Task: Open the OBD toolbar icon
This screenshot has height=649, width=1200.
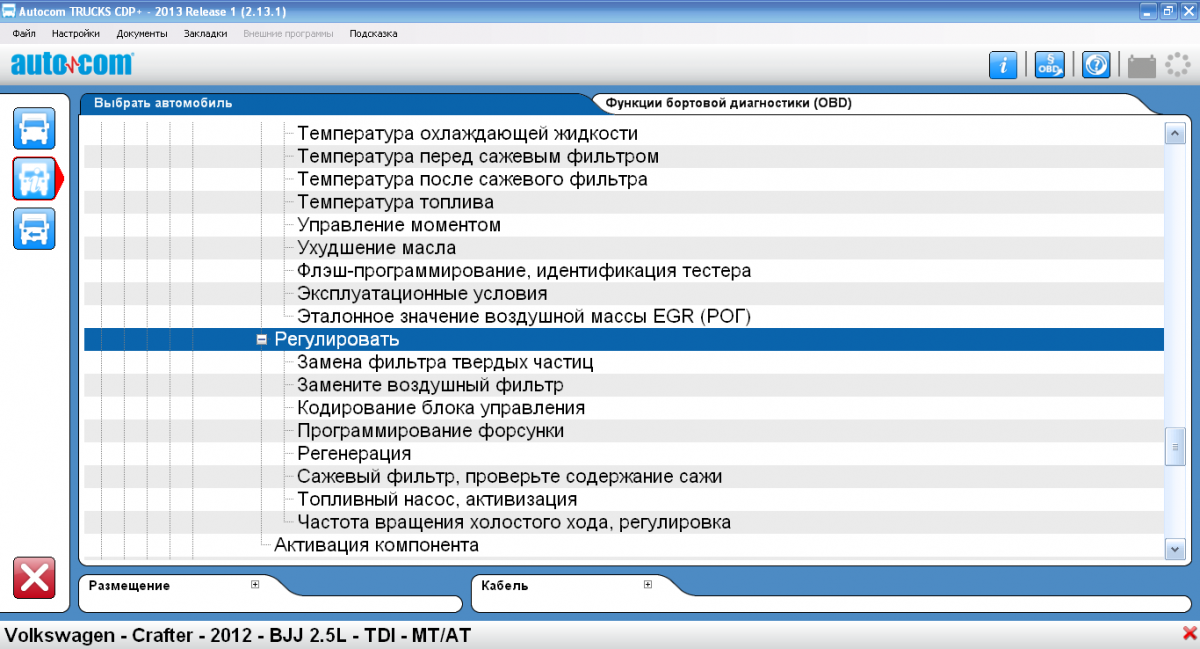Action: (1049, 65)
